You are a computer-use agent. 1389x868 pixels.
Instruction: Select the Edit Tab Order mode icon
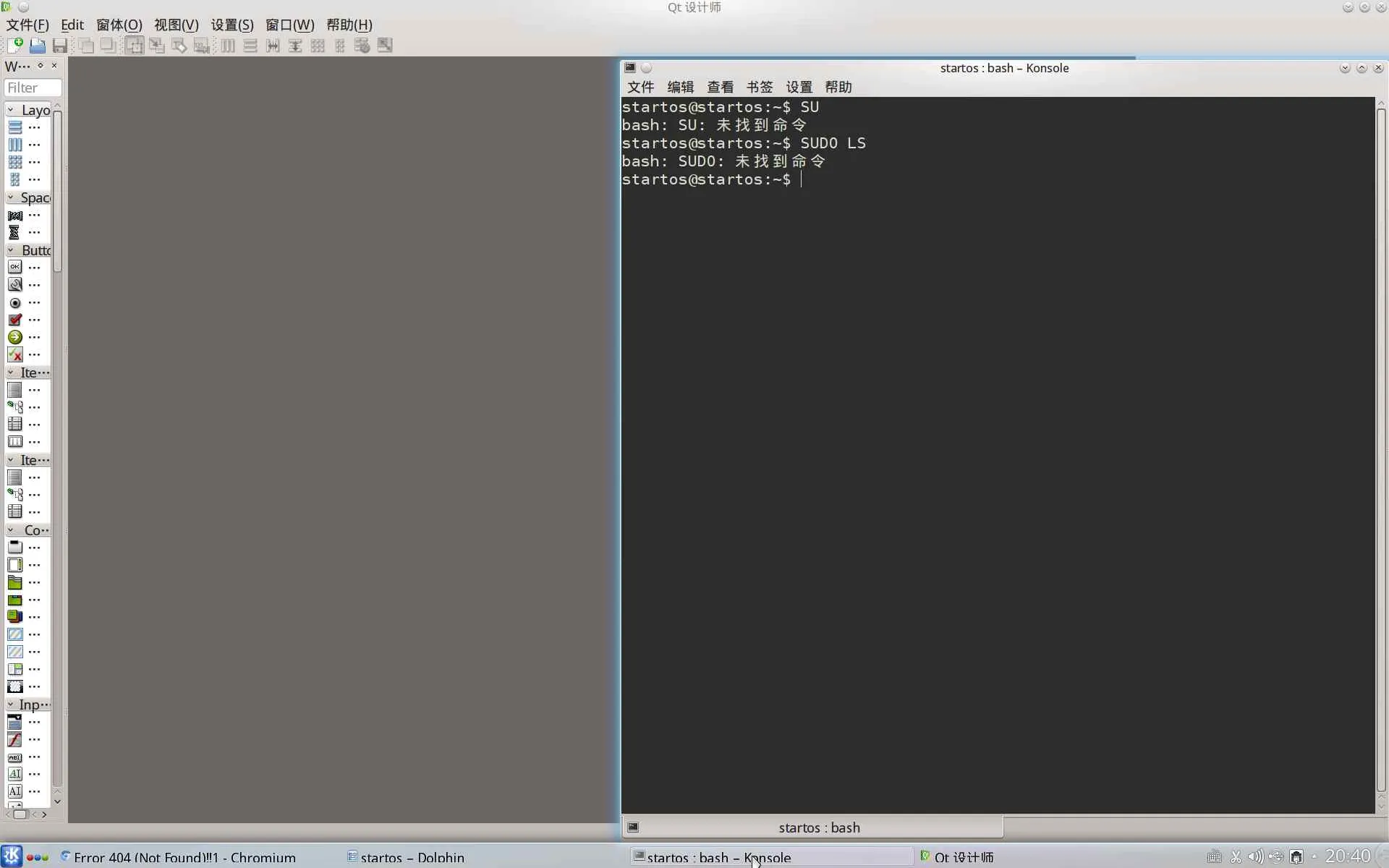click(202, 46)
